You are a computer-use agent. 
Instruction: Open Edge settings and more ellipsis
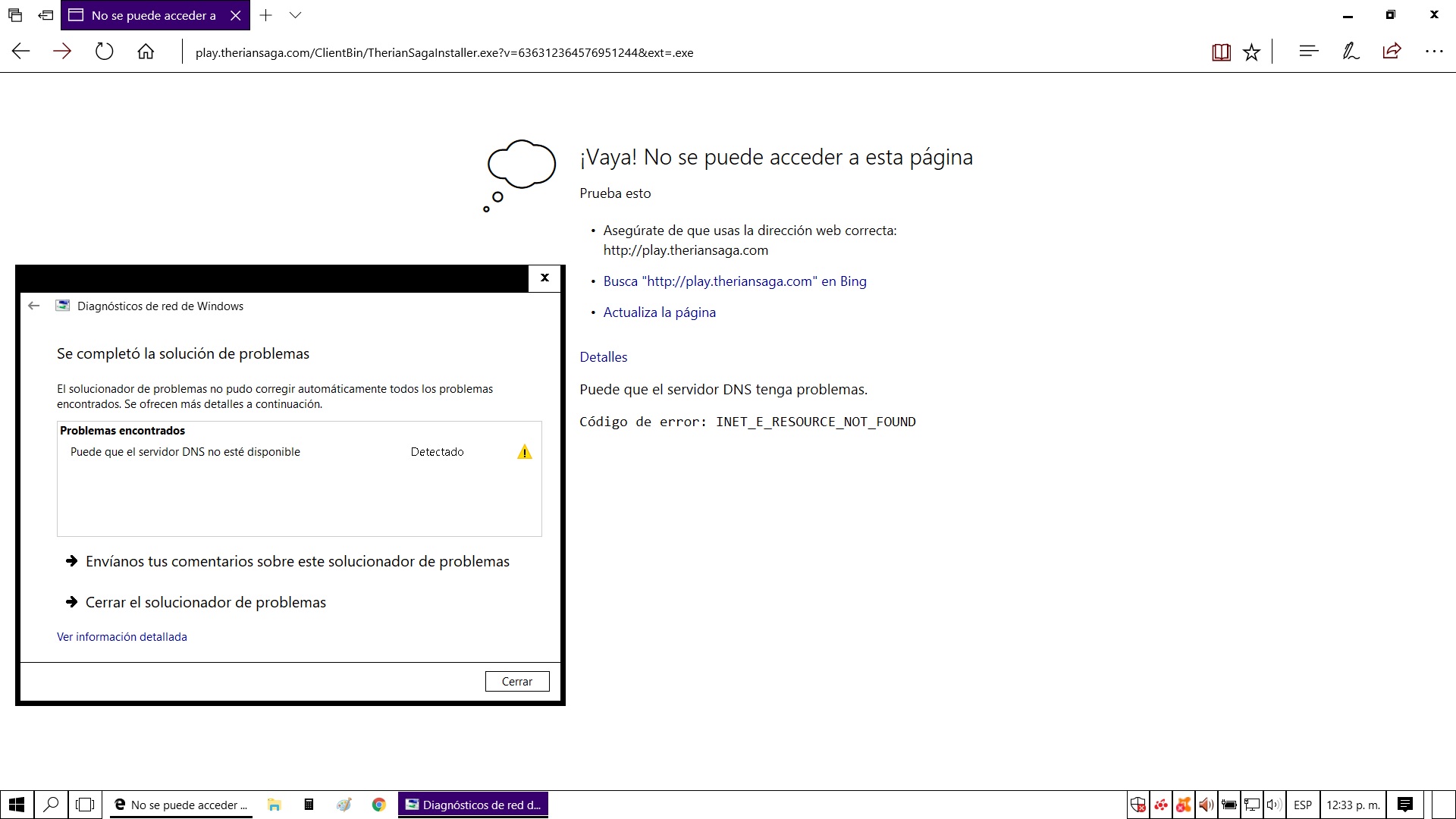tap(1434, 52)
